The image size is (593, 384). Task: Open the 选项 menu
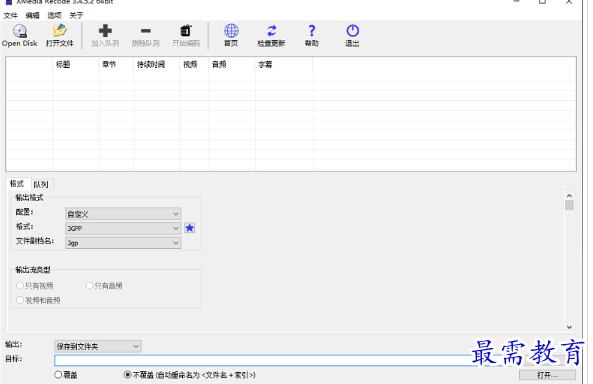click(x=54, y=16)
